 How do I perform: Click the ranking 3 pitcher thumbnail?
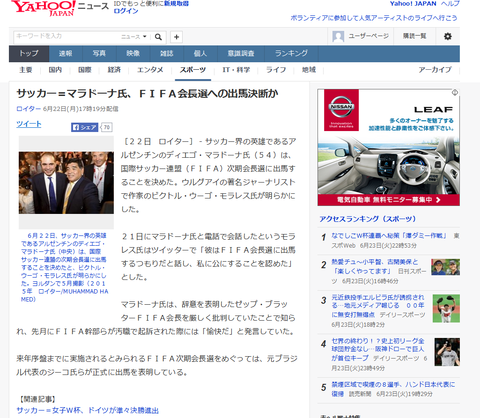(x=446, y=308)
